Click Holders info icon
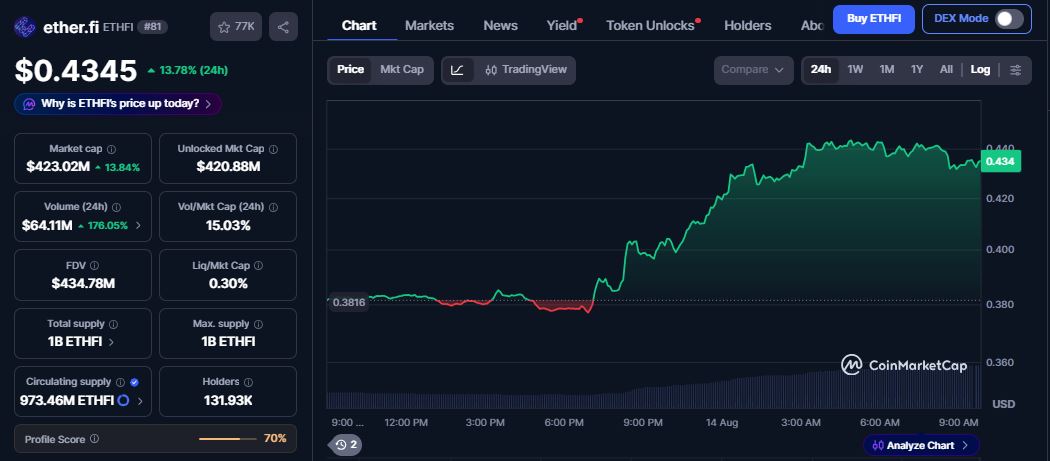The image size is (1050, 461). coord(248,383)
